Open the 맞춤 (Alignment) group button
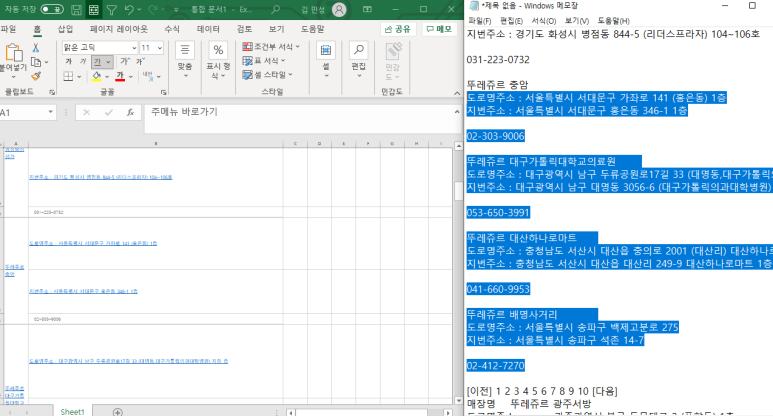This screenshot has width=773, height=416. point(185,60)
